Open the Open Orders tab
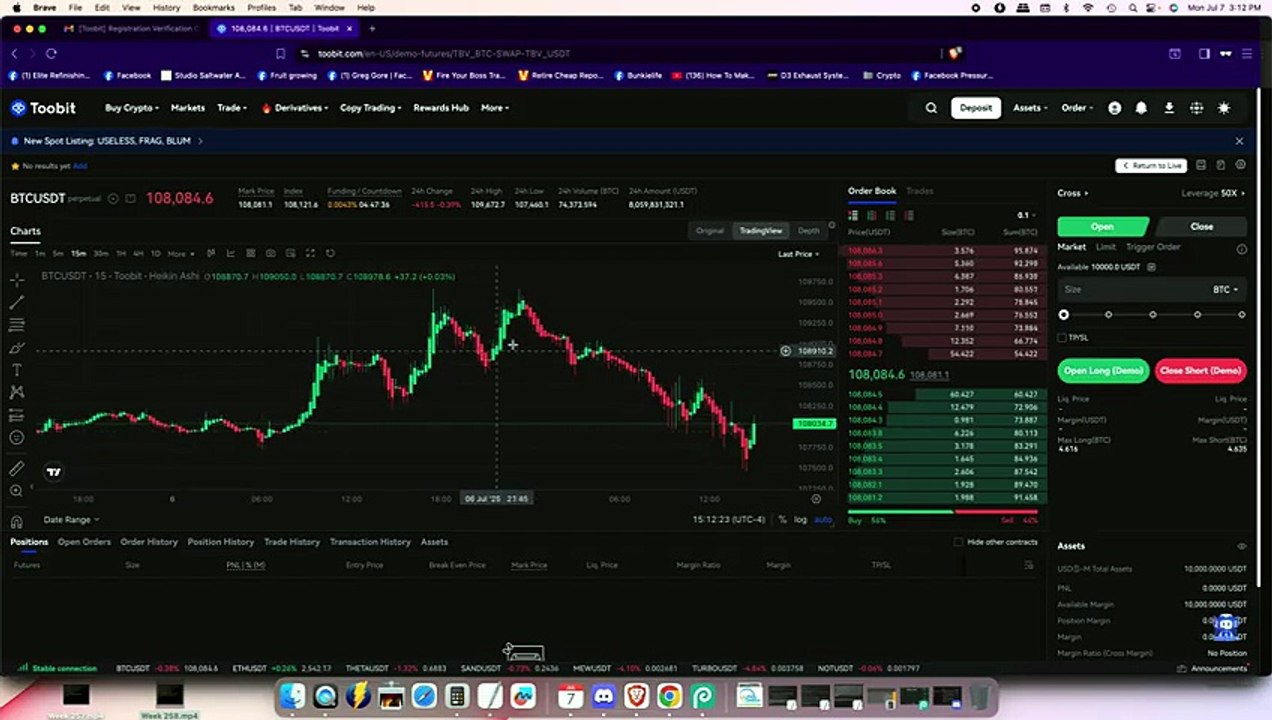This screenshot has width=1272, height=720. click(x=84, y=542)
